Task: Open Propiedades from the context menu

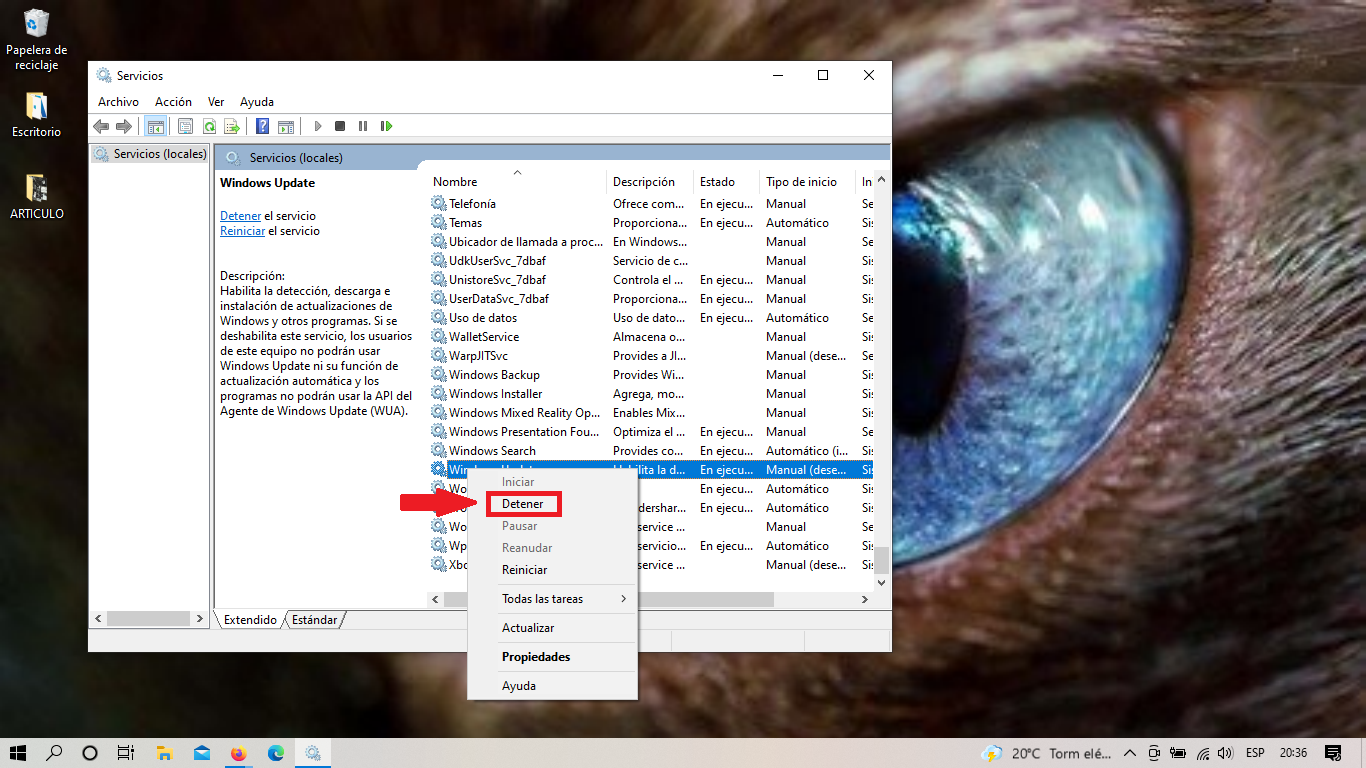Action: [x=536, y=657]
